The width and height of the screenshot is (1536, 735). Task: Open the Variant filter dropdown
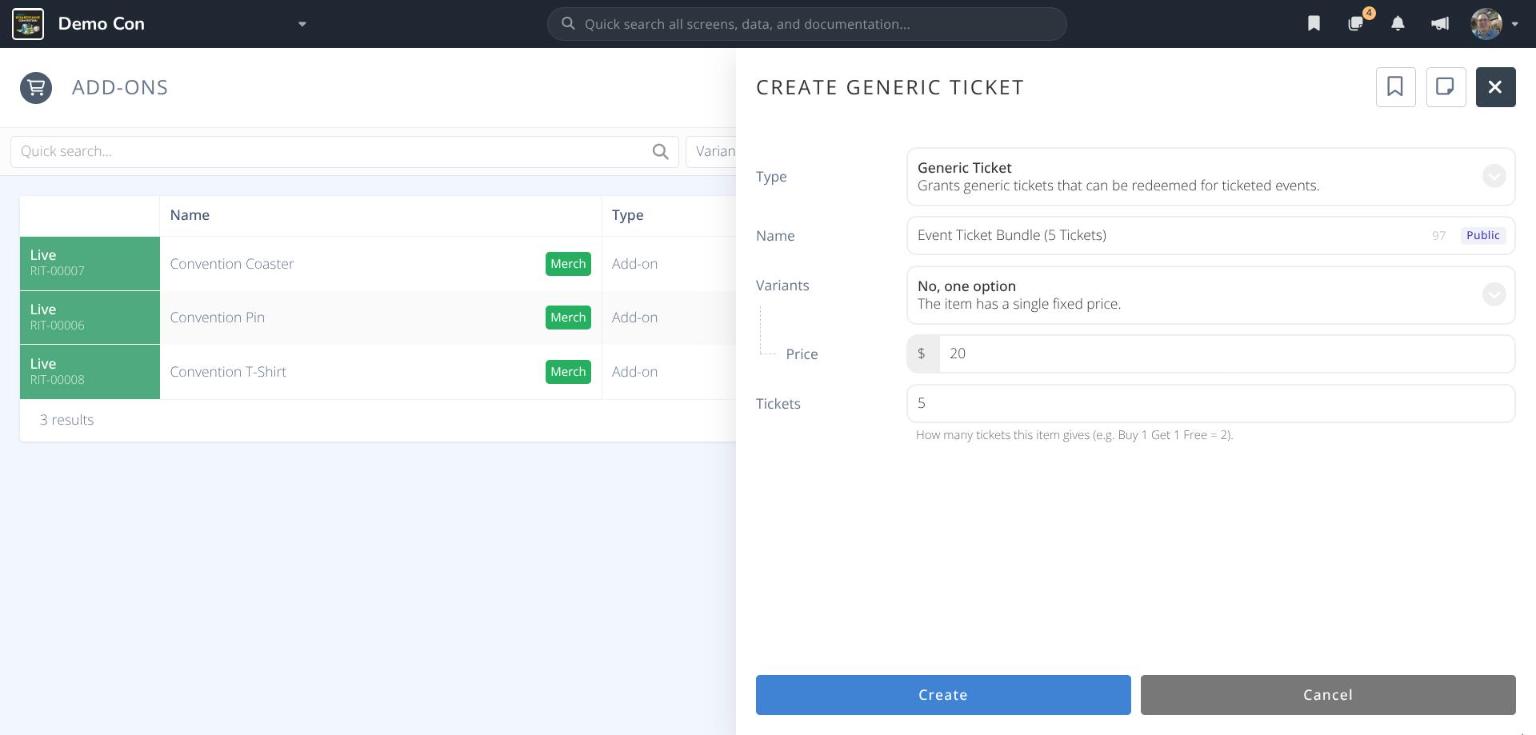point(711,151)
